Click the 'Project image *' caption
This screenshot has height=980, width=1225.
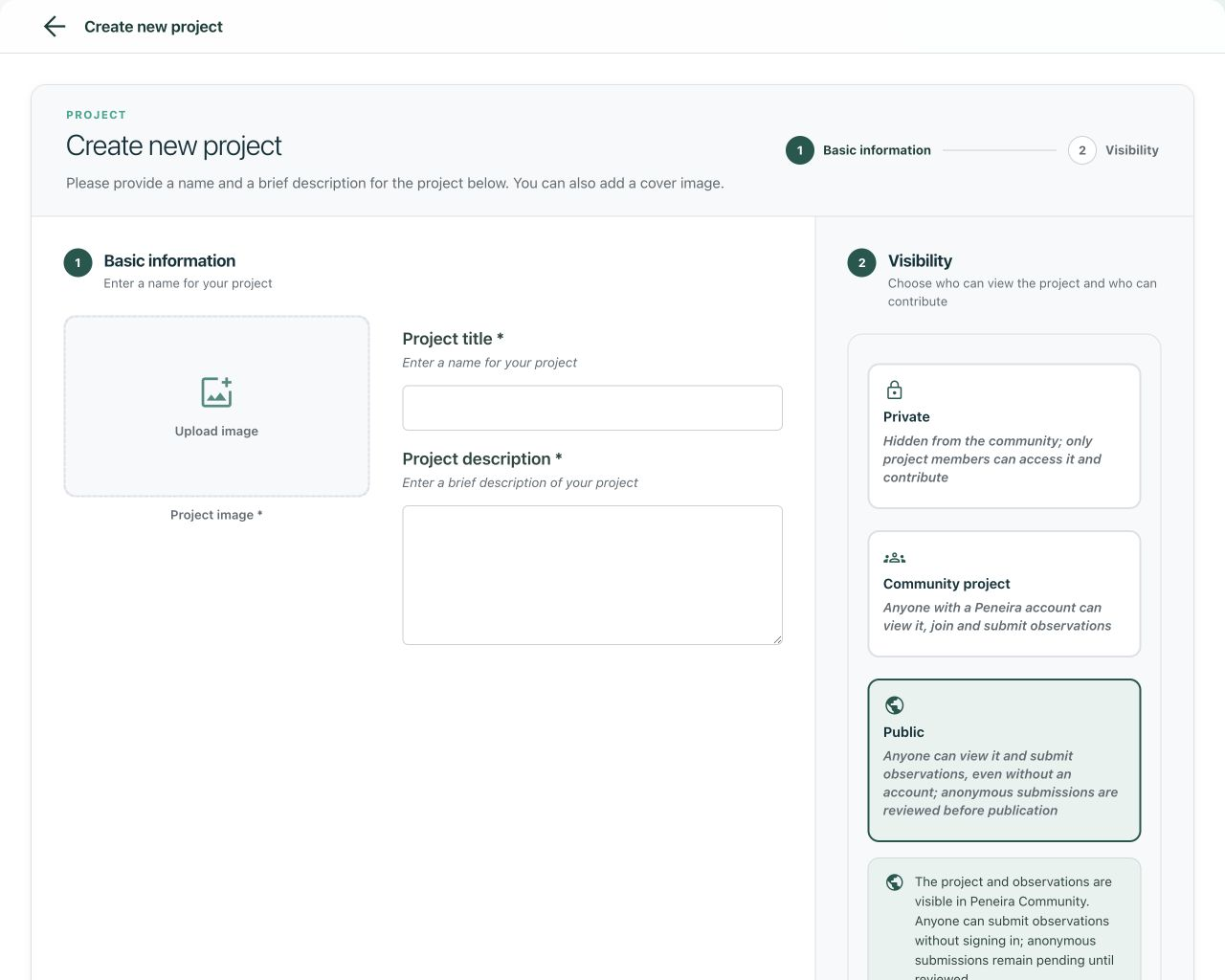[216, 515]
